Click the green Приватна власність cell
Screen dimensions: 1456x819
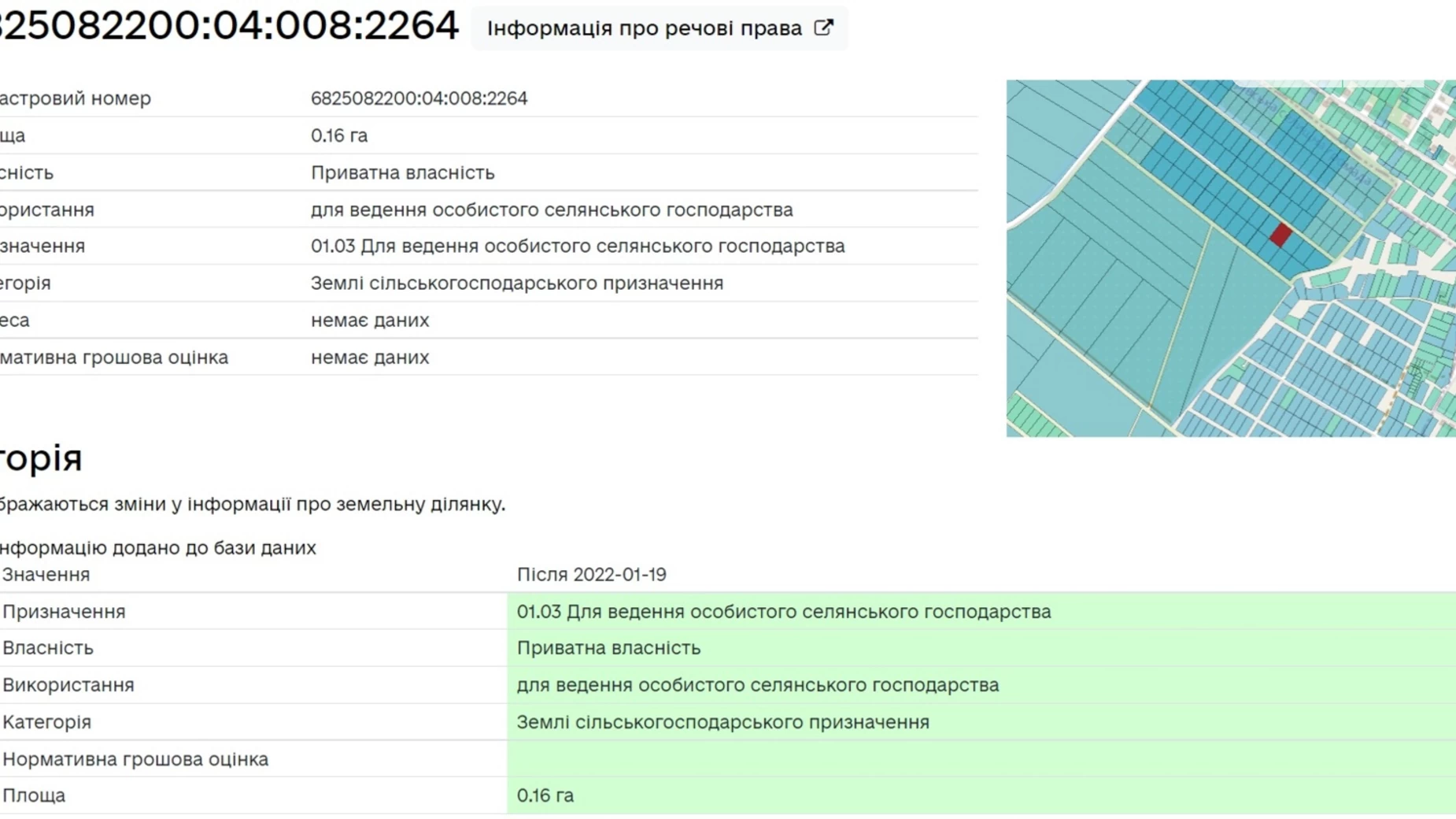click(x=981, y=647)
